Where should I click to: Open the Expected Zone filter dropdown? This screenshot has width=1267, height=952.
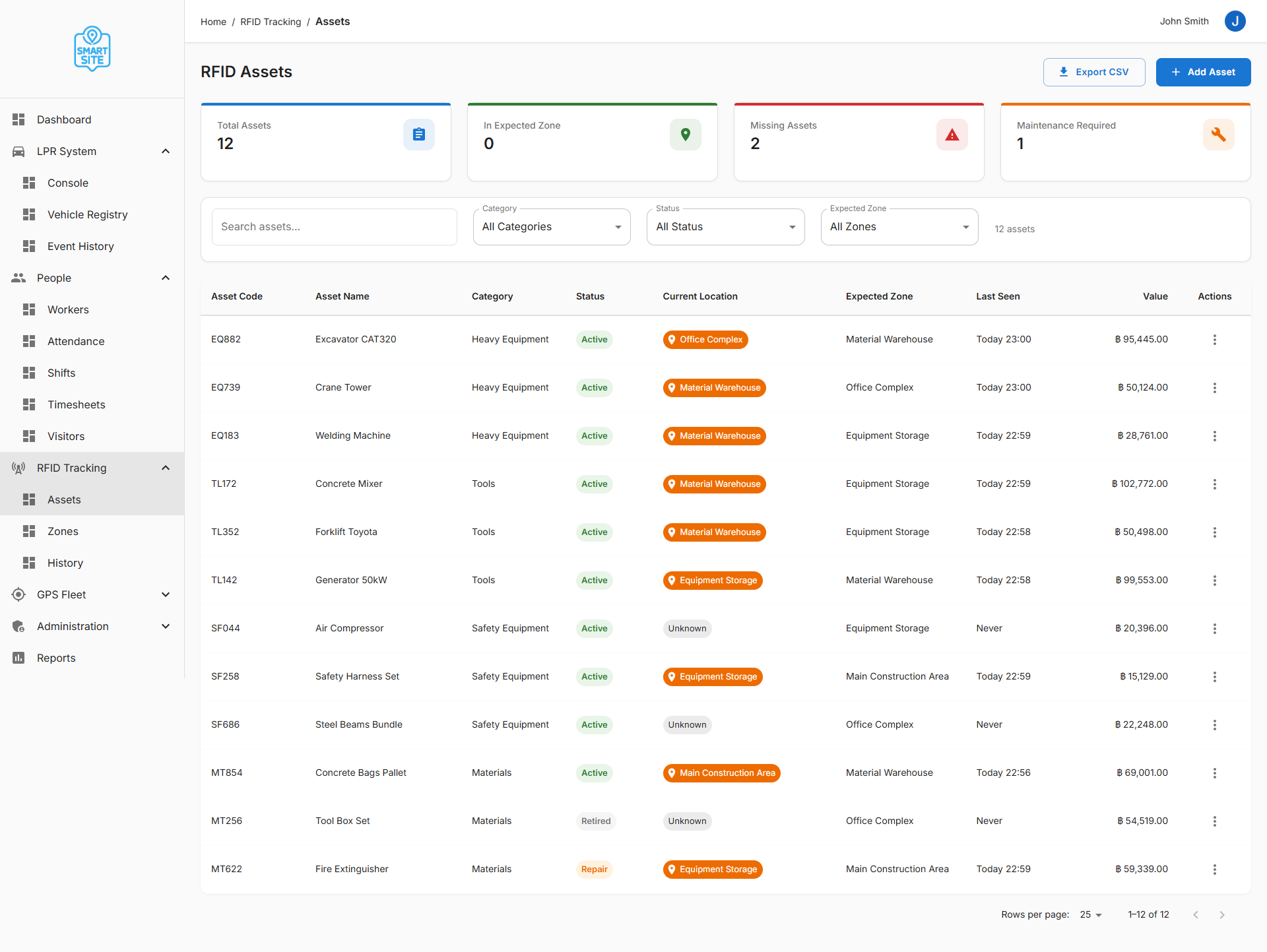point(899,227)
